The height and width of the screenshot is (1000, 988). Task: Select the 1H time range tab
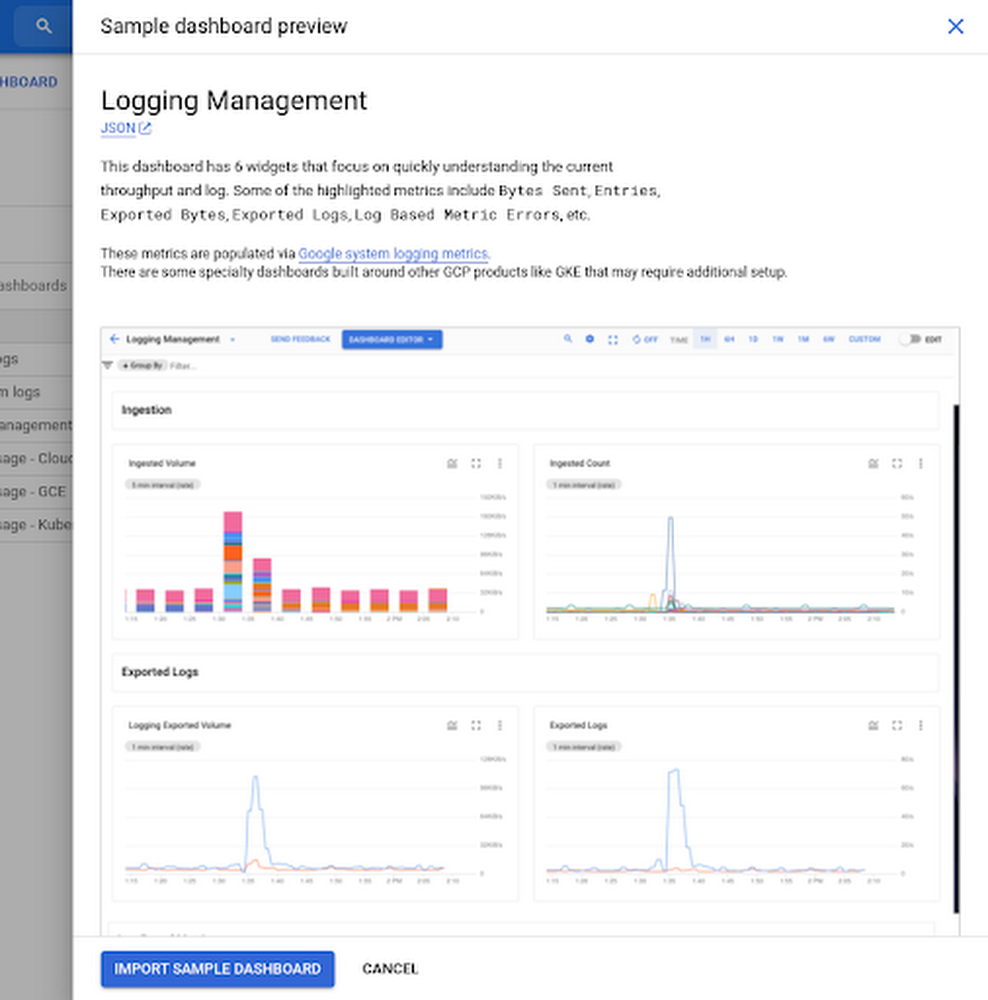[x=705, y=339]
